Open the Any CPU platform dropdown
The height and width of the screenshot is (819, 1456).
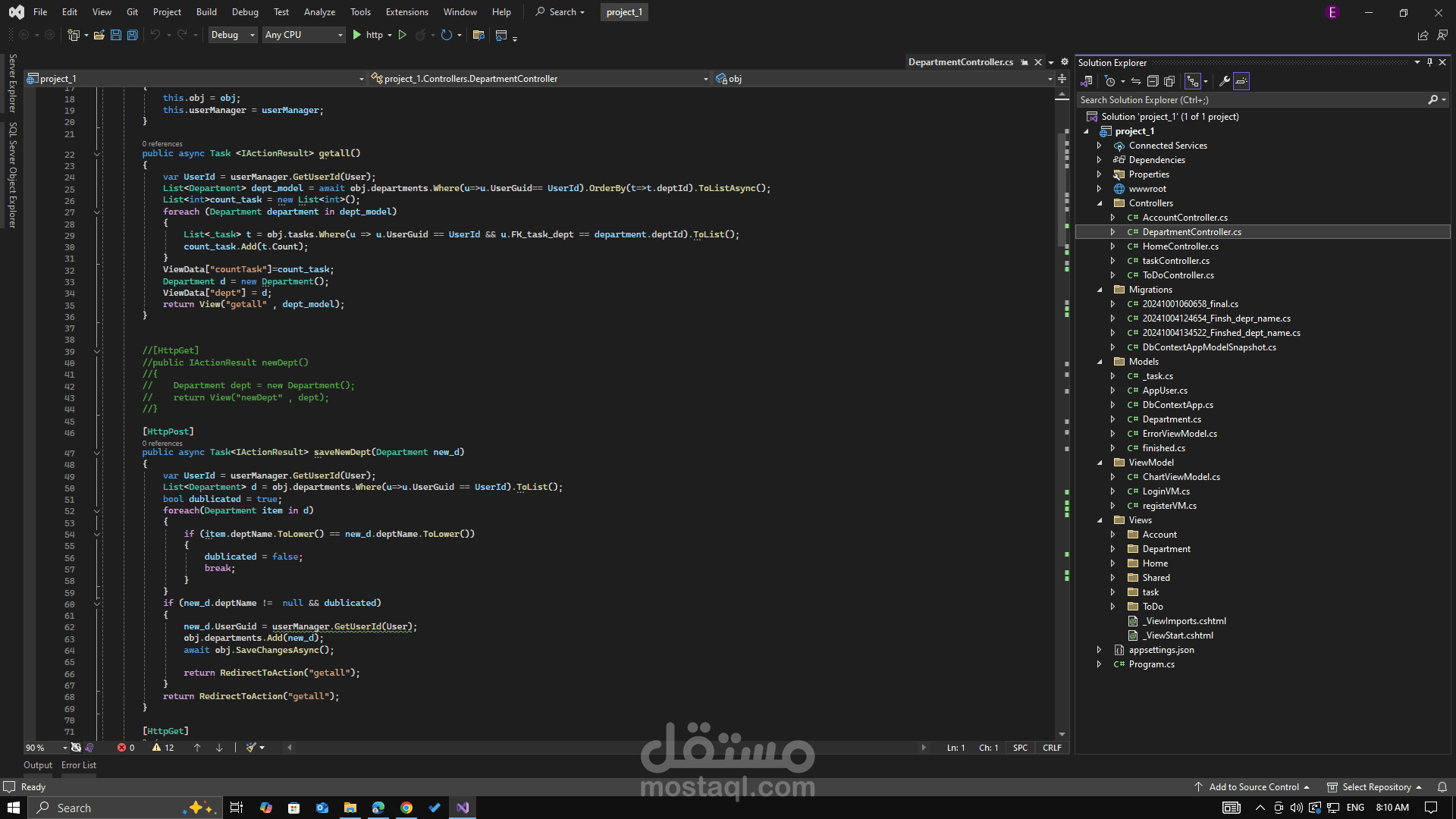click(x=303, y=35)
